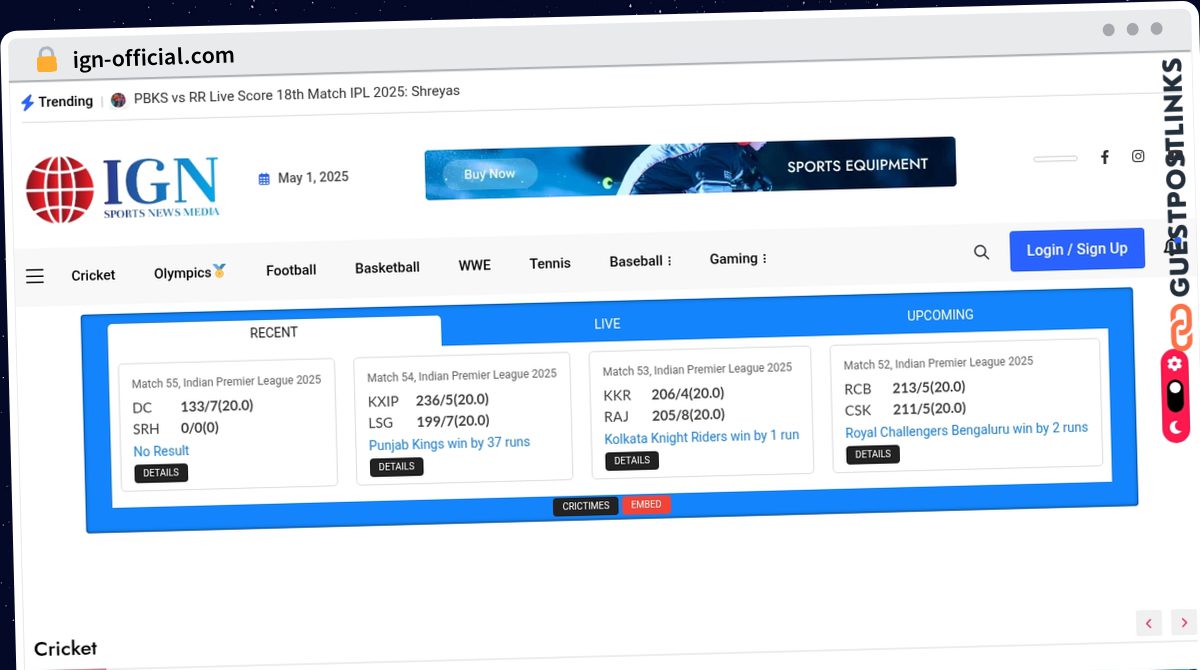This screenshot has width=1200, height=670.
Task: Click the Trending label
Action: [x=65, y=102]
